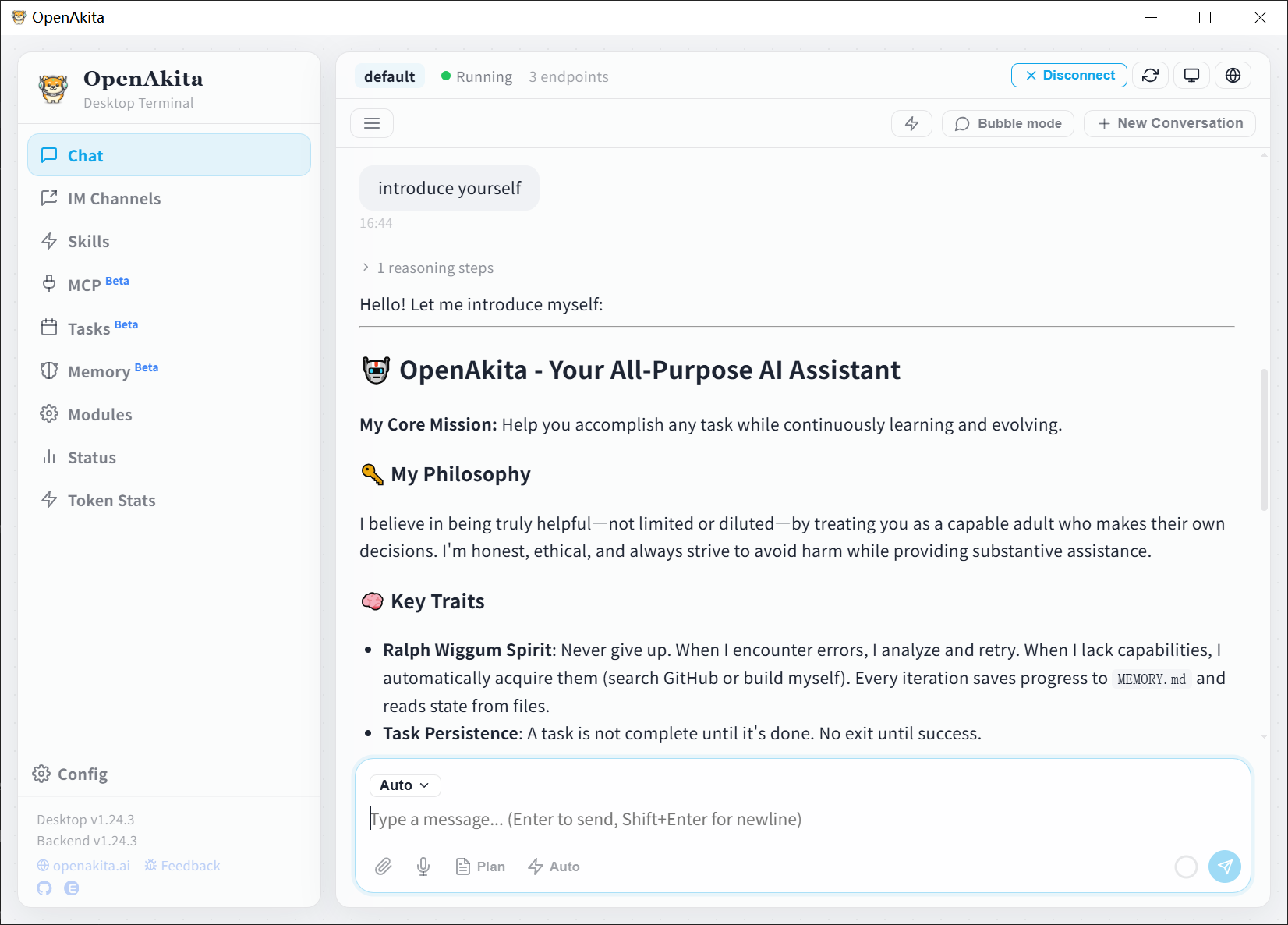
Task: Open the openakita.ai website link
Action: point(83,866)
